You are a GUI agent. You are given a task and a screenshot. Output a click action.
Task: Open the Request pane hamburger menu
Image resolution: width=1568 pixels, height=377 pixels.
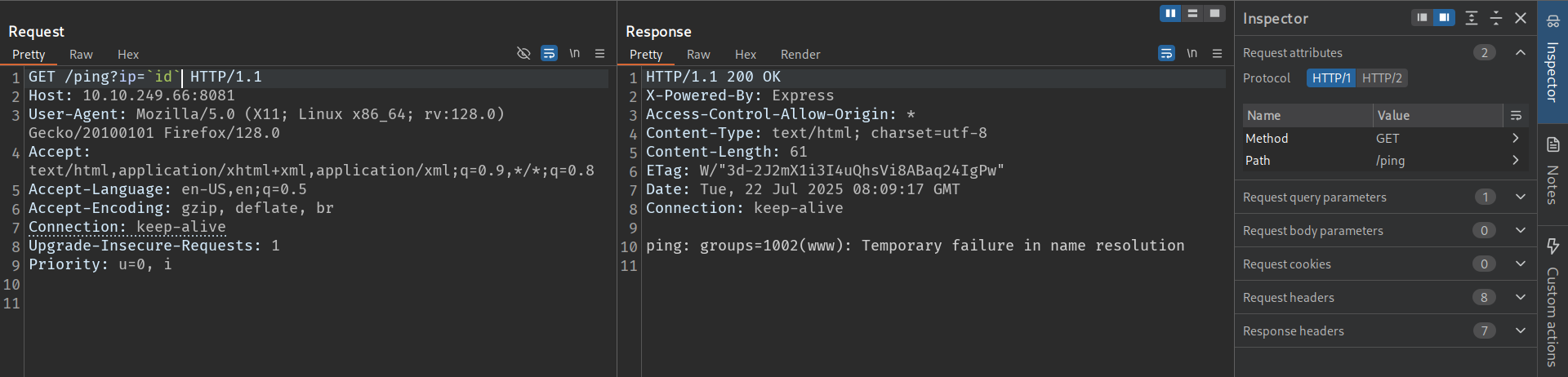[x=600, y=53]
